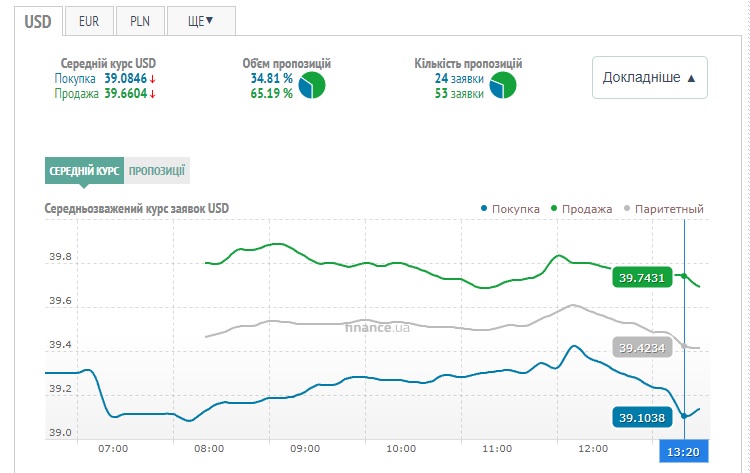Click the red down arrow beside Продажа rate
Image resolution: width=750 pixels, height=473 pixels.
coord(153,94)
